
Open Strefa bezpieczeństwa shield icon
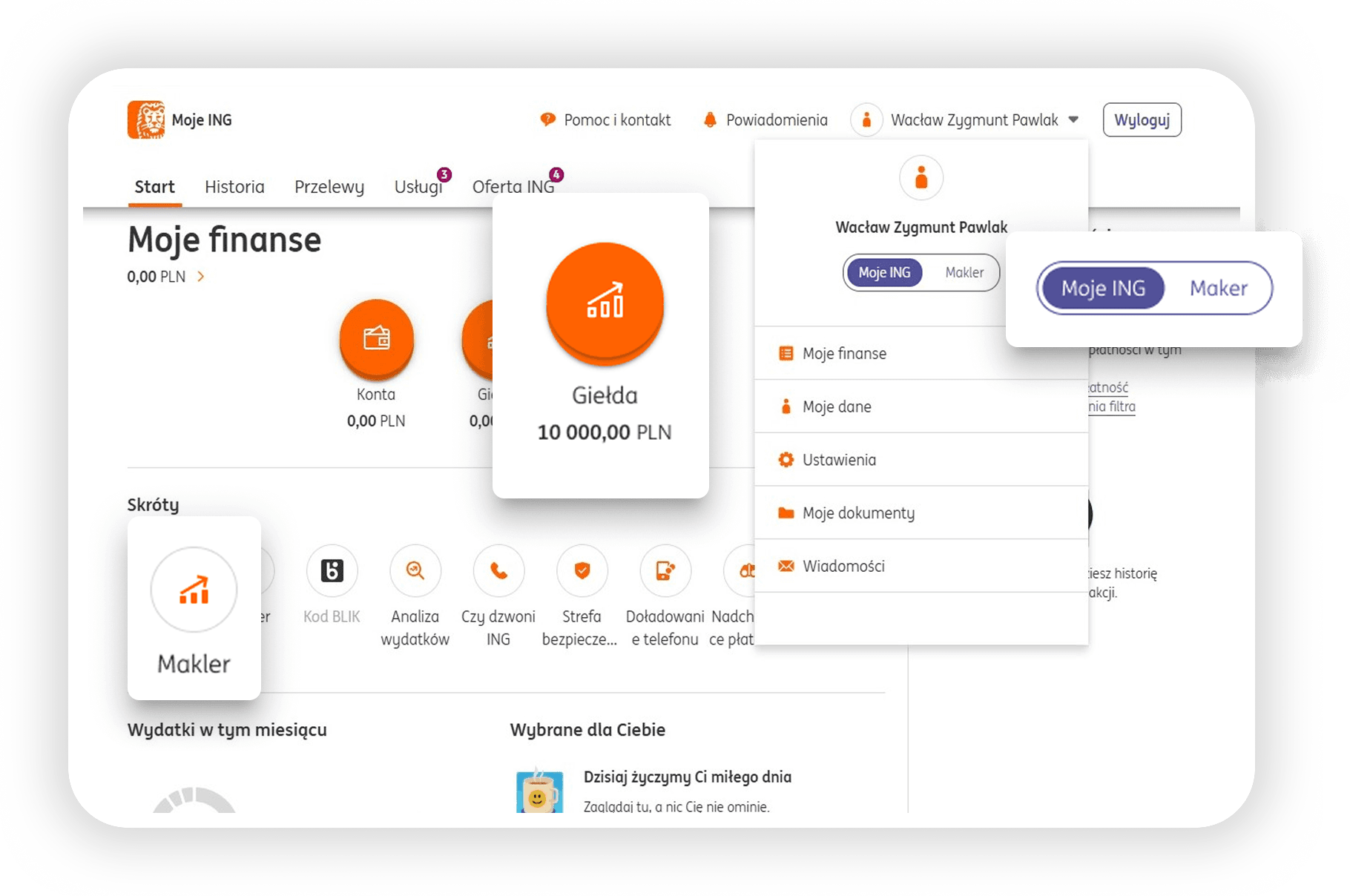582,571
